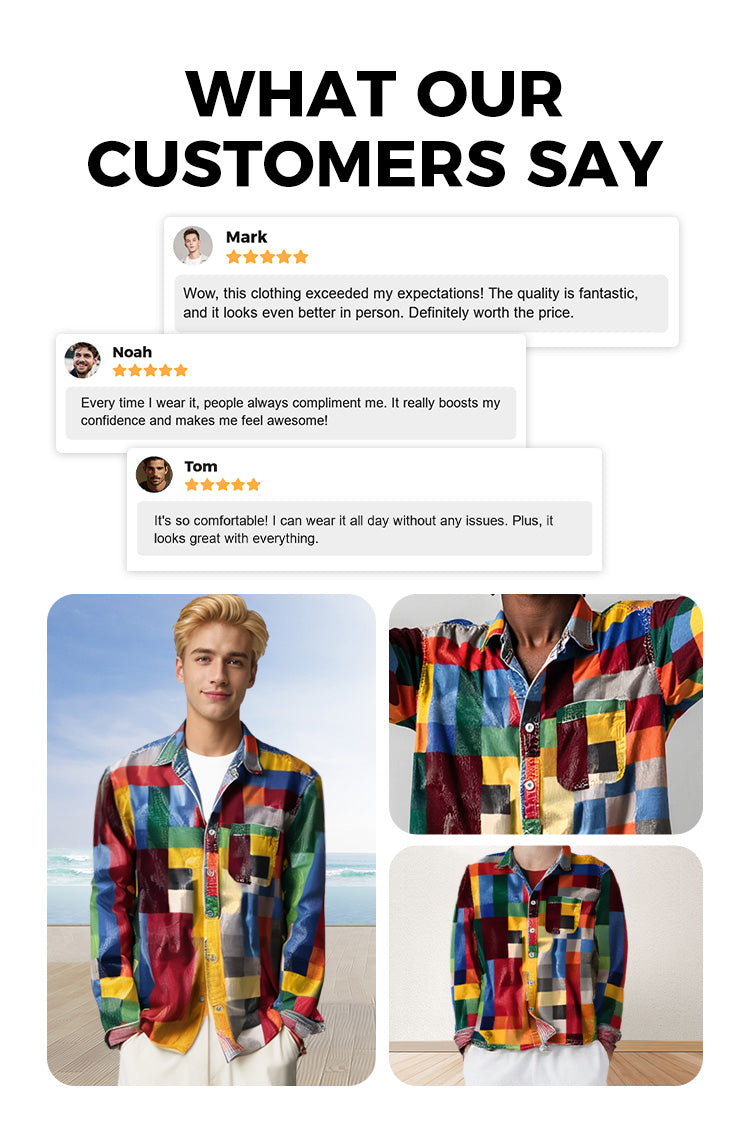Open Tom's review about comfort

pos(365,529)
